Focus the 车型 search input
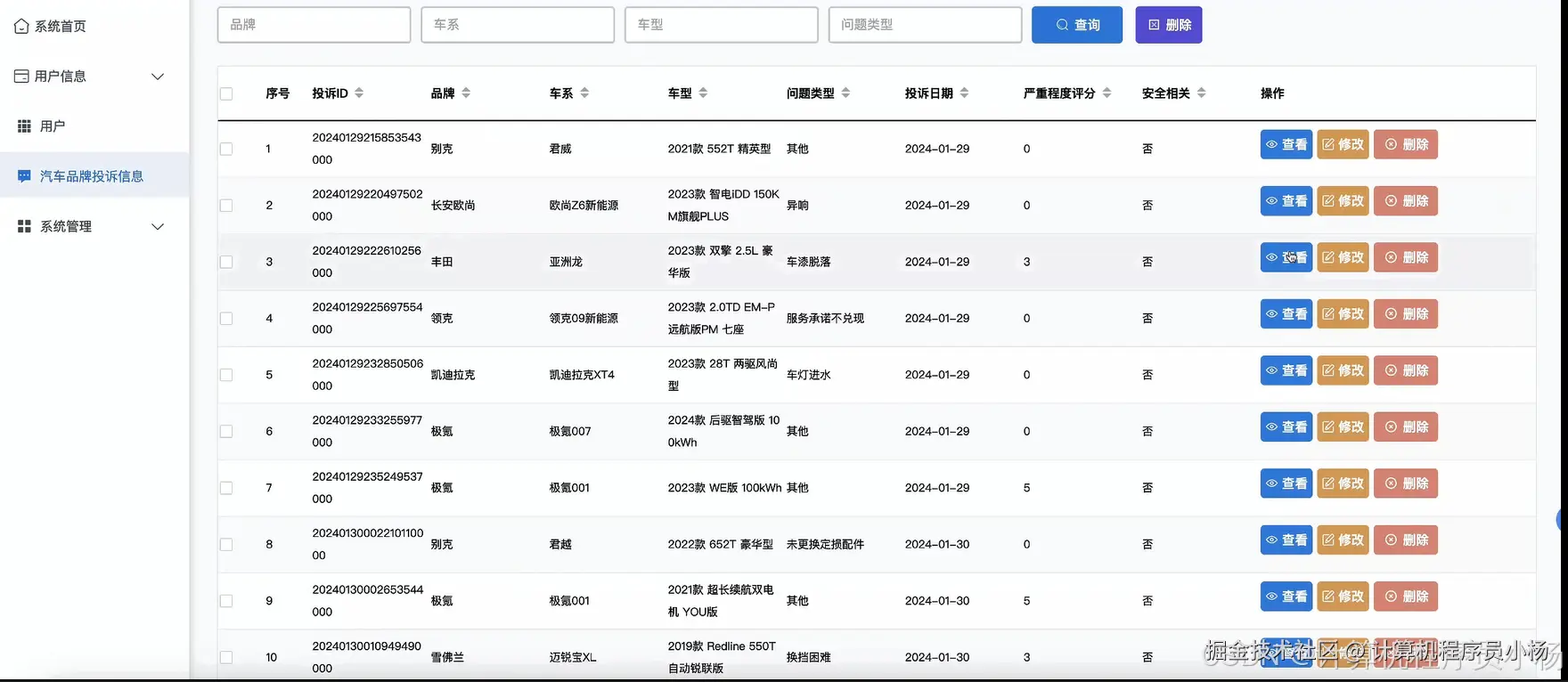The height and width of the screenshot is (682, 1568). [x=722, y=25]
